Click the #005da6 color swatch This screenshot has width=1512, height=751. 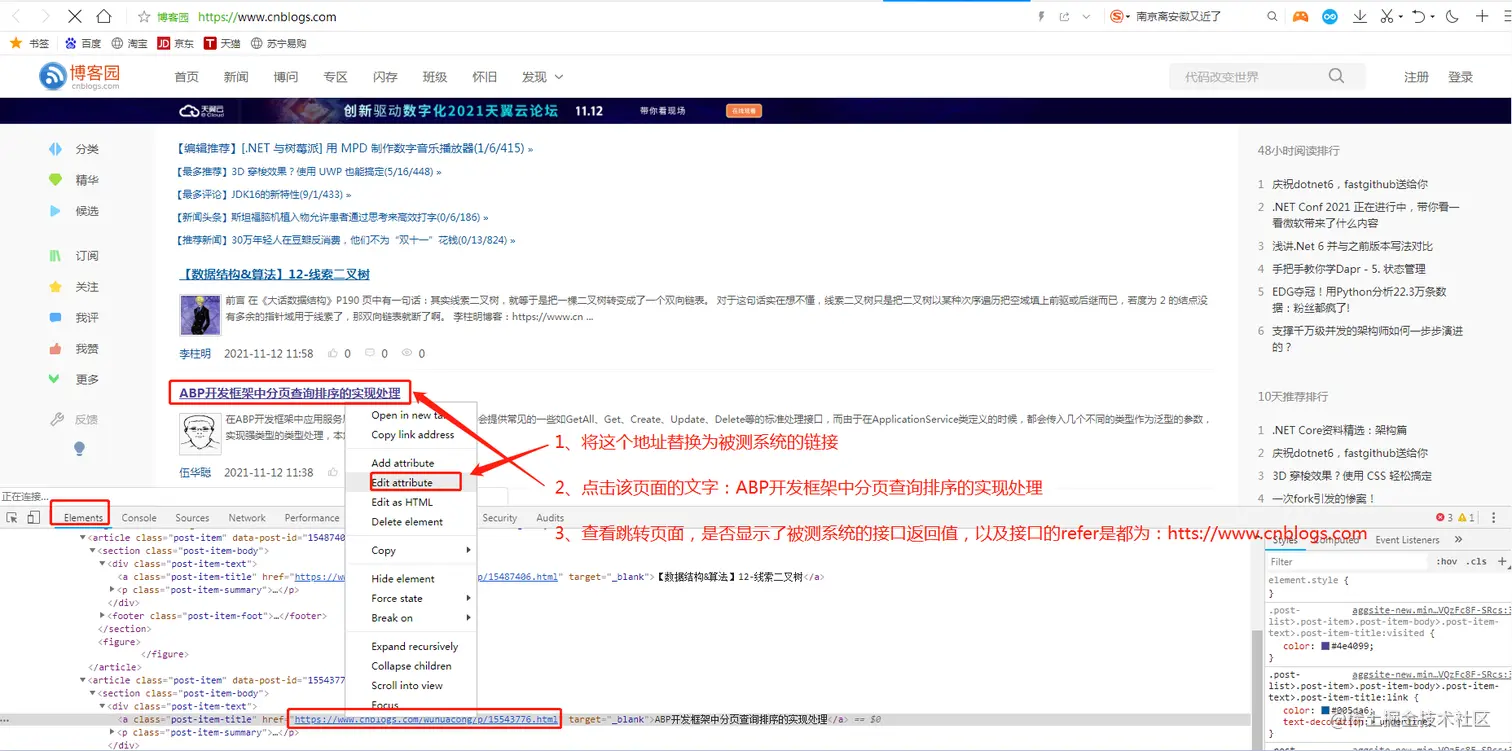click(1326, 710)
